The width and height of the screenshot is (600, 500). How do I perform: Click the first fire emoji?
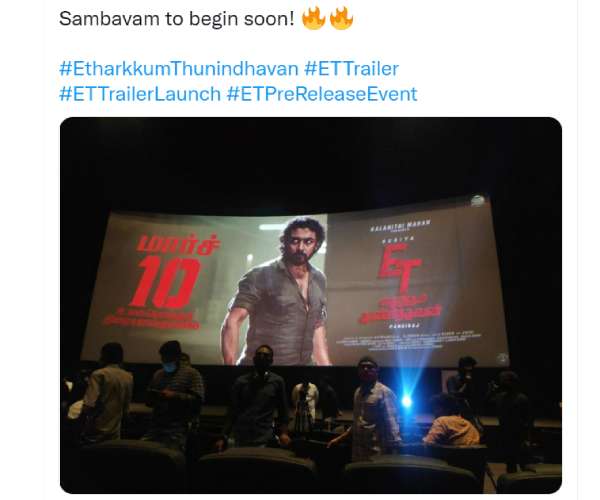pos(313,18)
